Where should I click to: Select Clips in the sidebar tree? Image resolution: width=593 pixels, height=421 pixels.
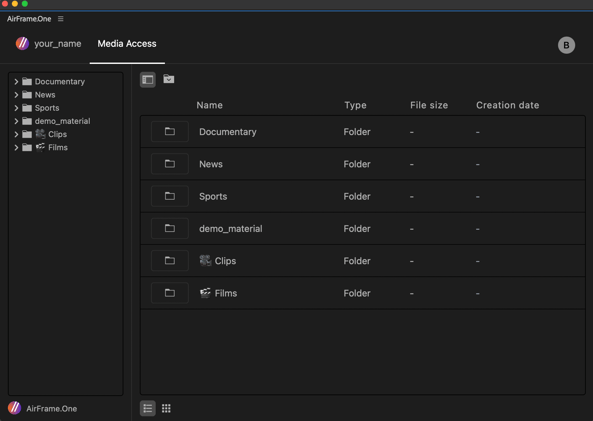(57, 134)
